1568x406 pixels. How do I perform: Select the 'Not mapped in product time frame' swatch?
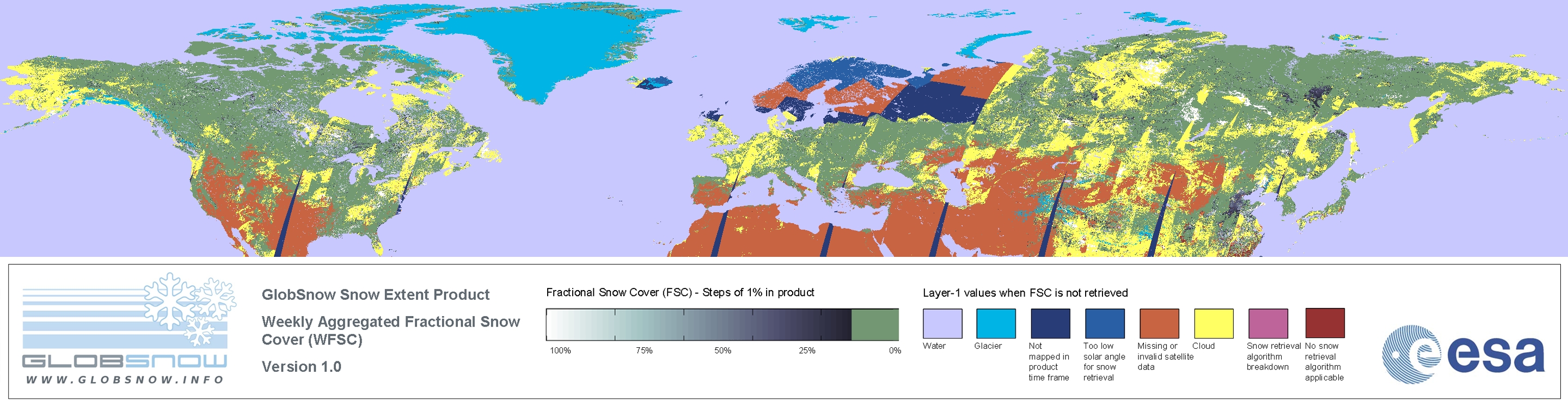point(1050,323)
